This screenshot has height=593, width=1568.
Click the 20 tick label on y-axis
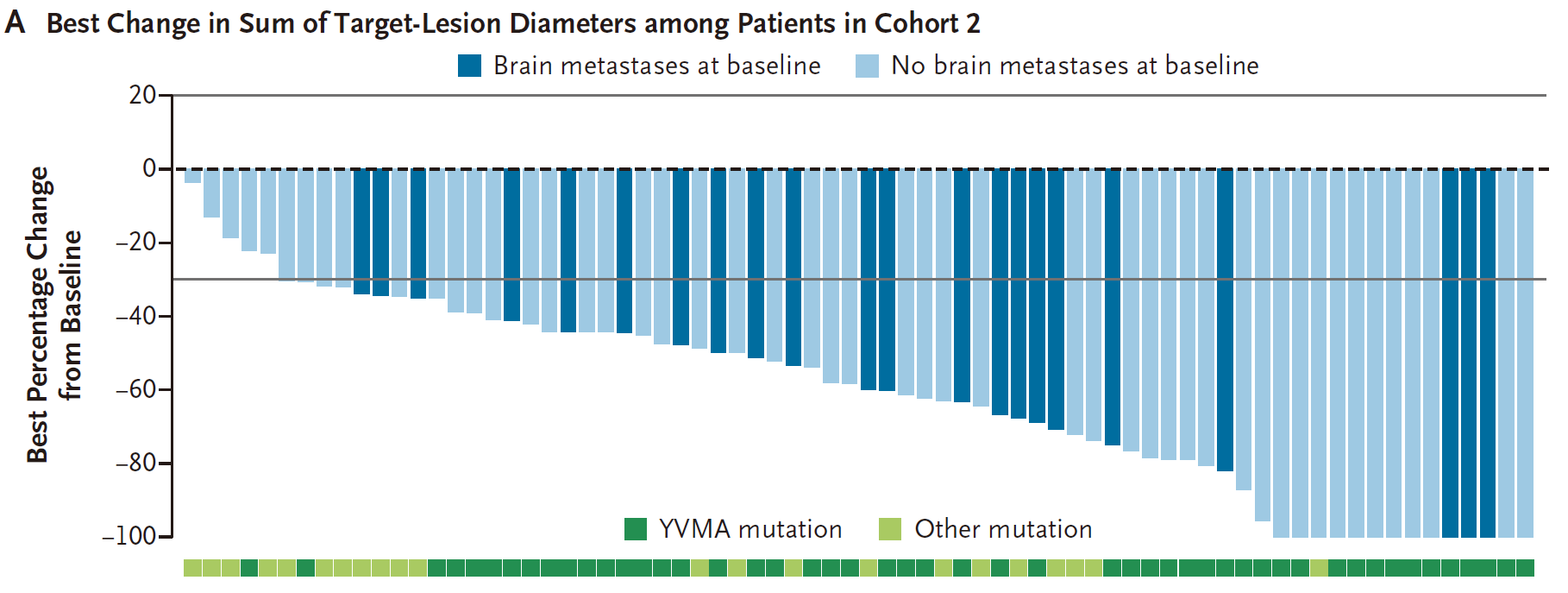pos(142,95)
